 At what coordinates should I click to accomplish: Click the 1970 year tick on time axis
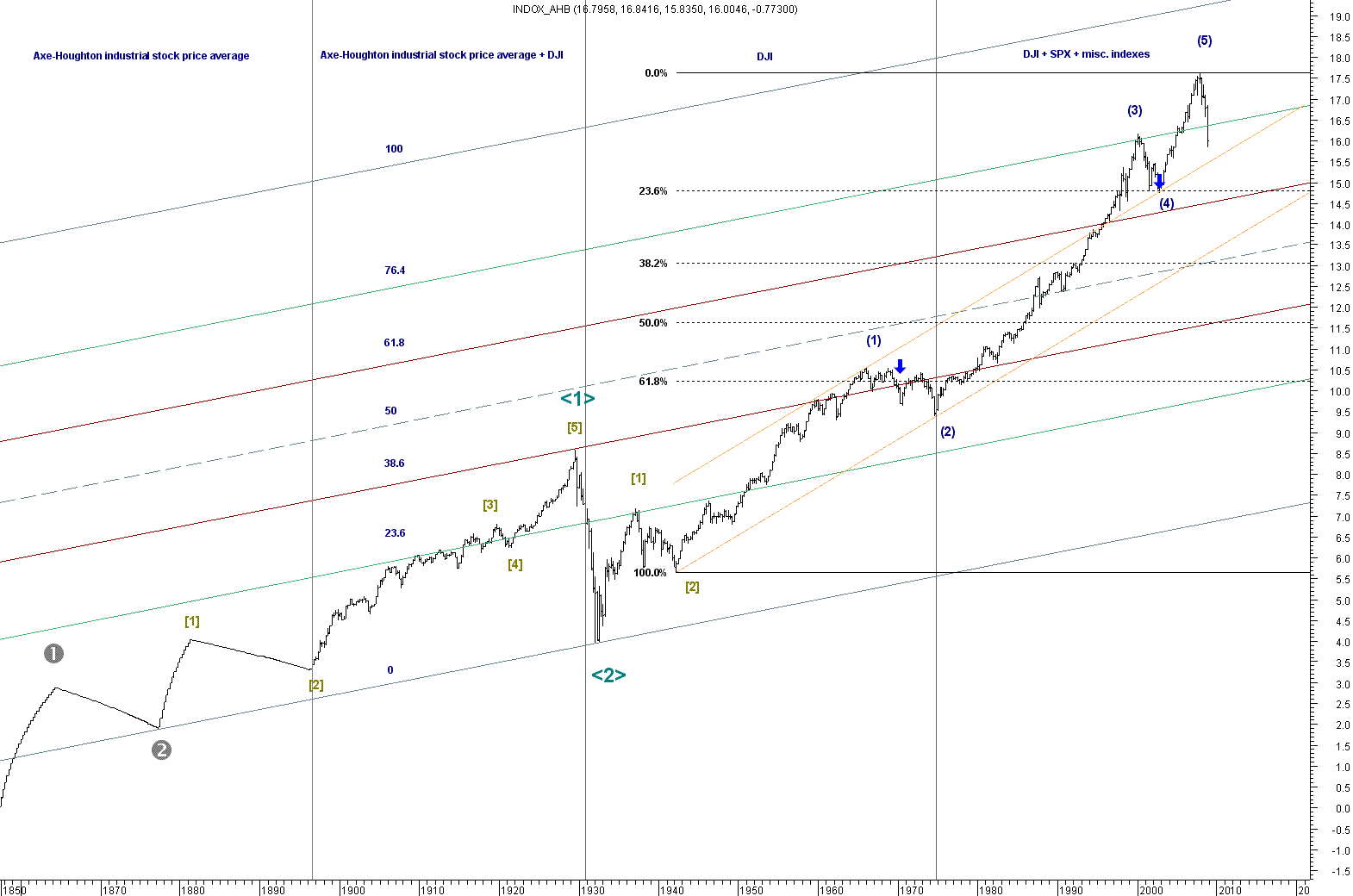911,890
